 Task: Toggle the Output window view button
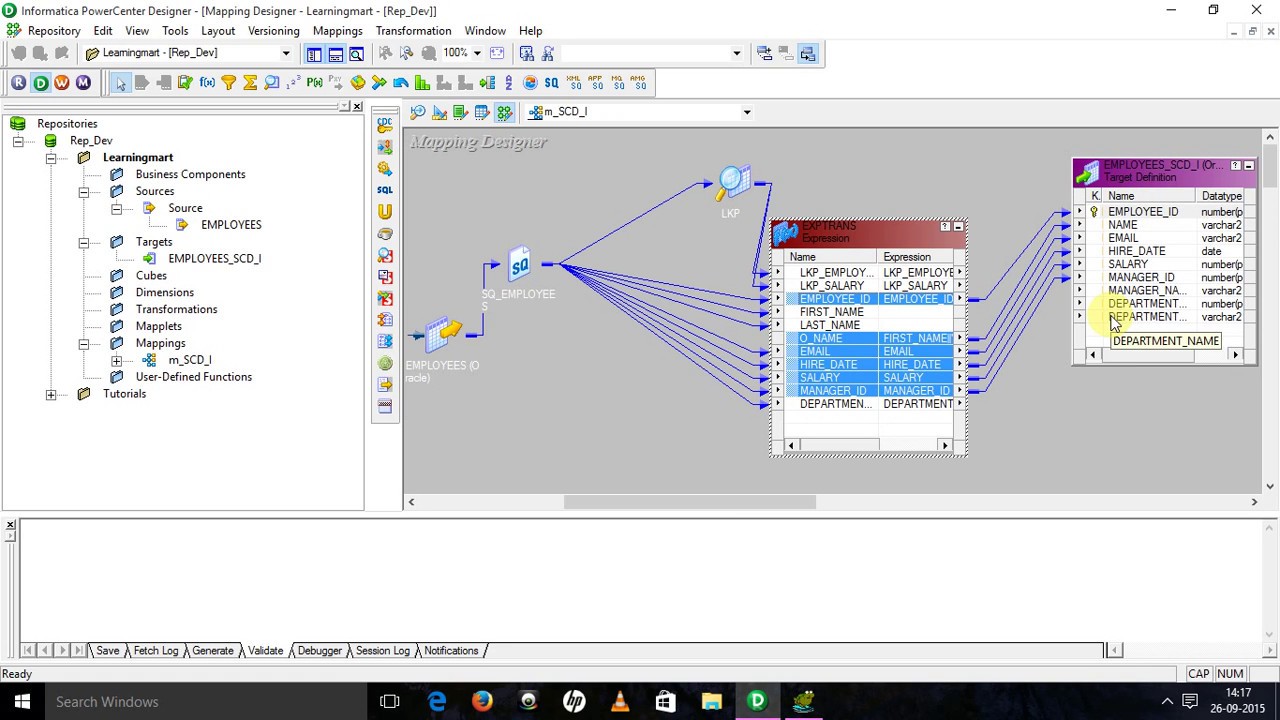pos(336,54)
